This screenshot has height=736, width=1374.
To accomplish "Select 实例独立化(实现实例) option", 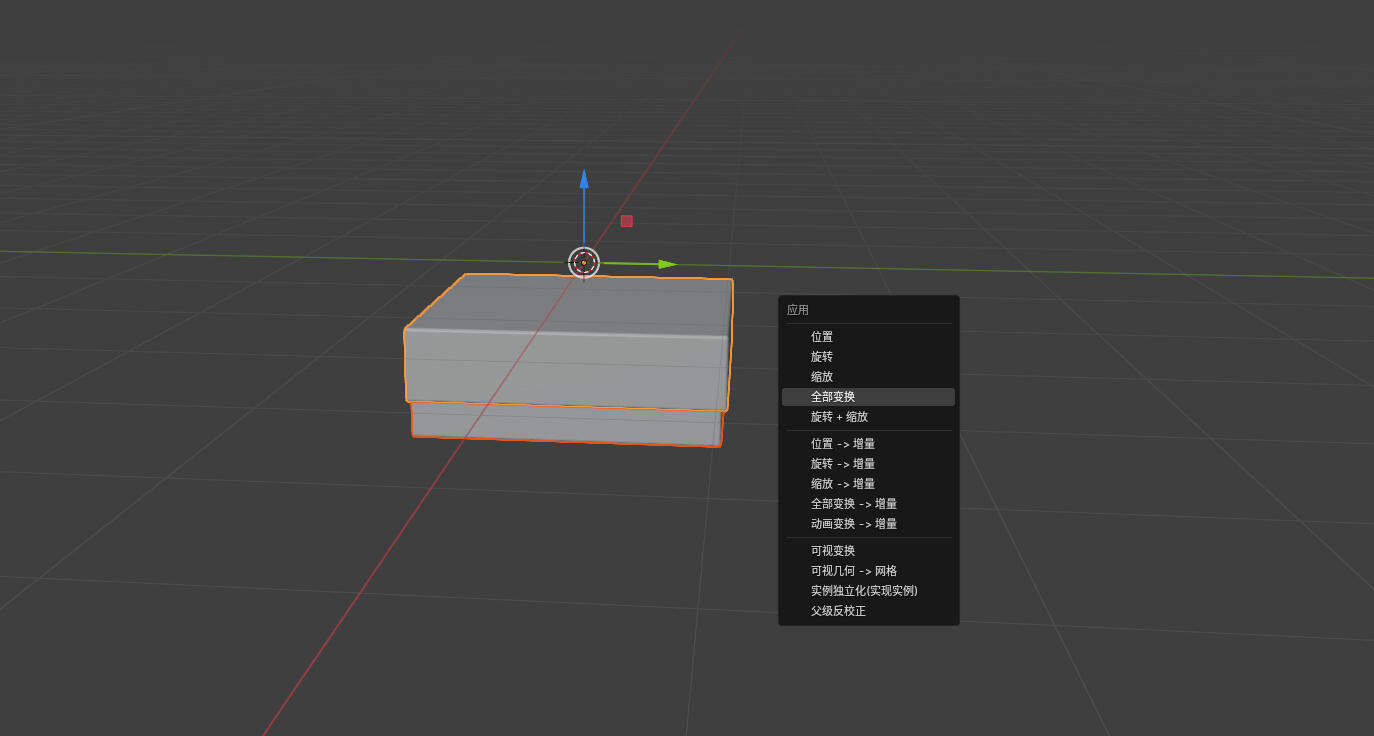I will pyautogui.click(x=868, y=591).
